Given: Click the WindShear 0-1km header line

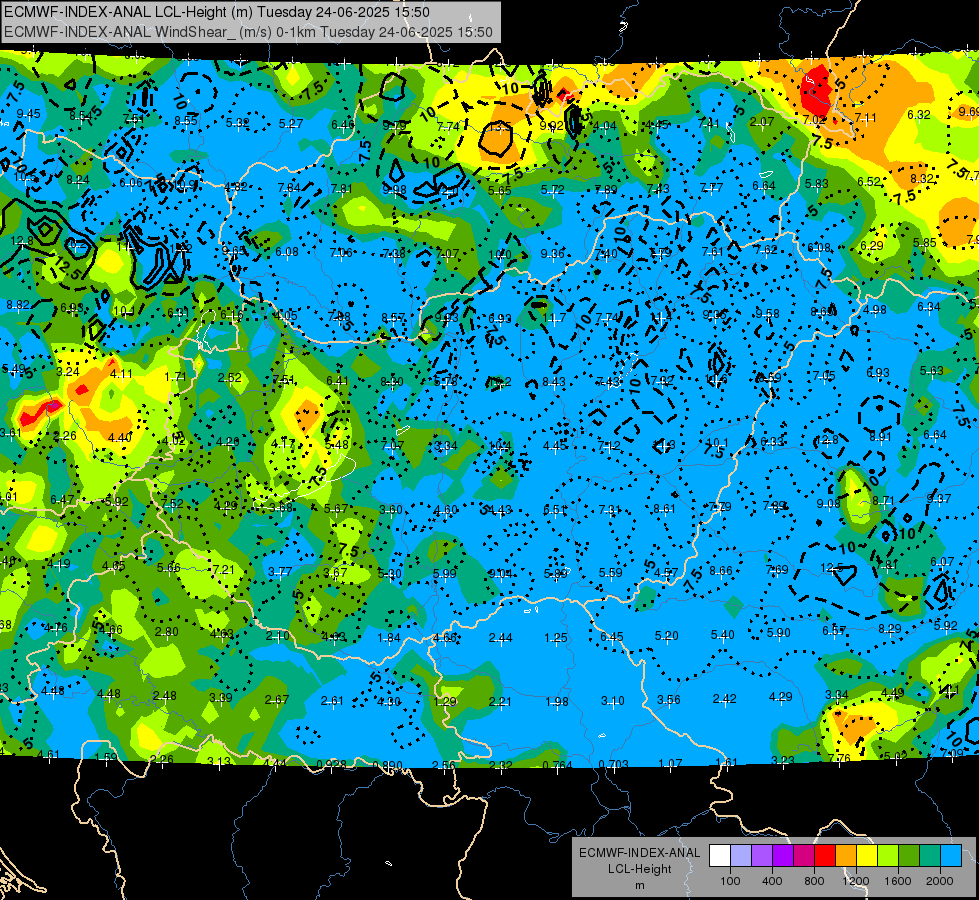Looking at the screenshot, I should 248,32.
